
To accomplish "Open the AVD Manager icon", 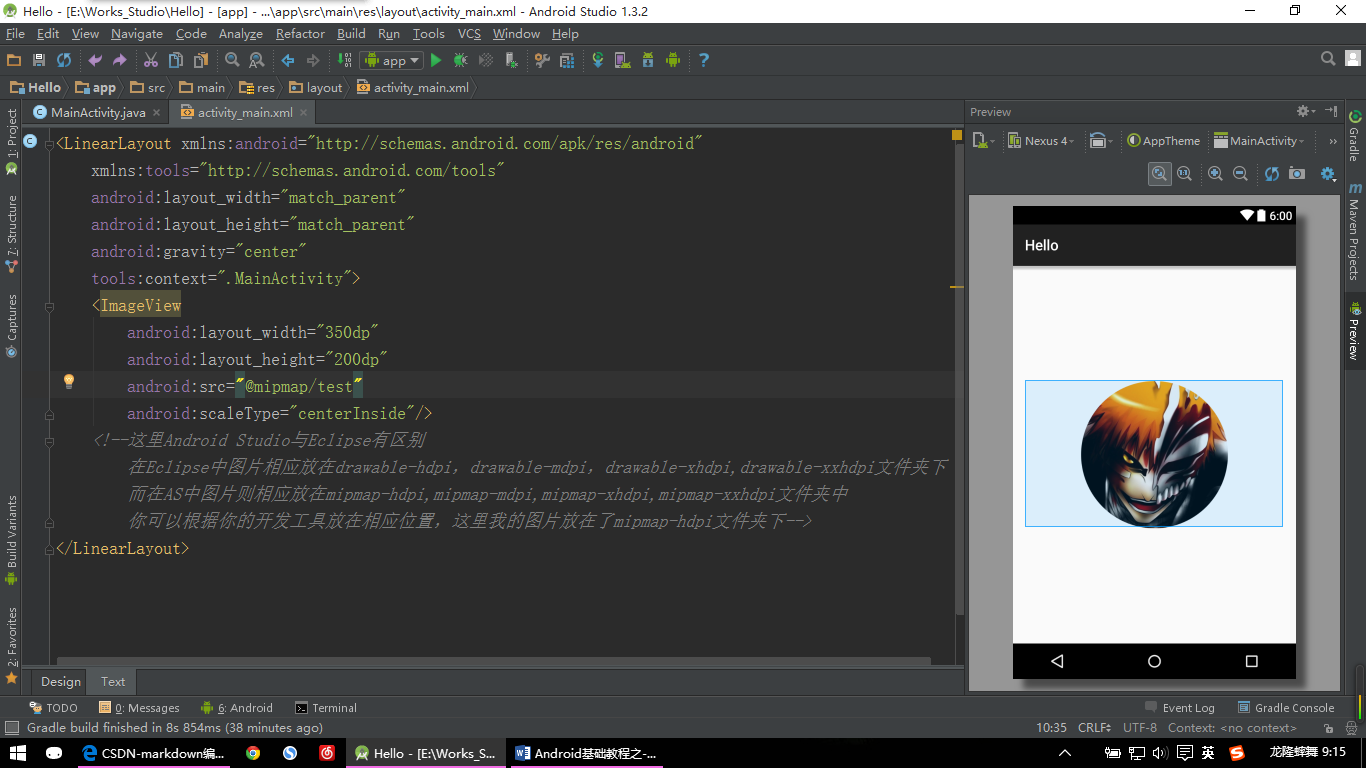I will 623,60.
